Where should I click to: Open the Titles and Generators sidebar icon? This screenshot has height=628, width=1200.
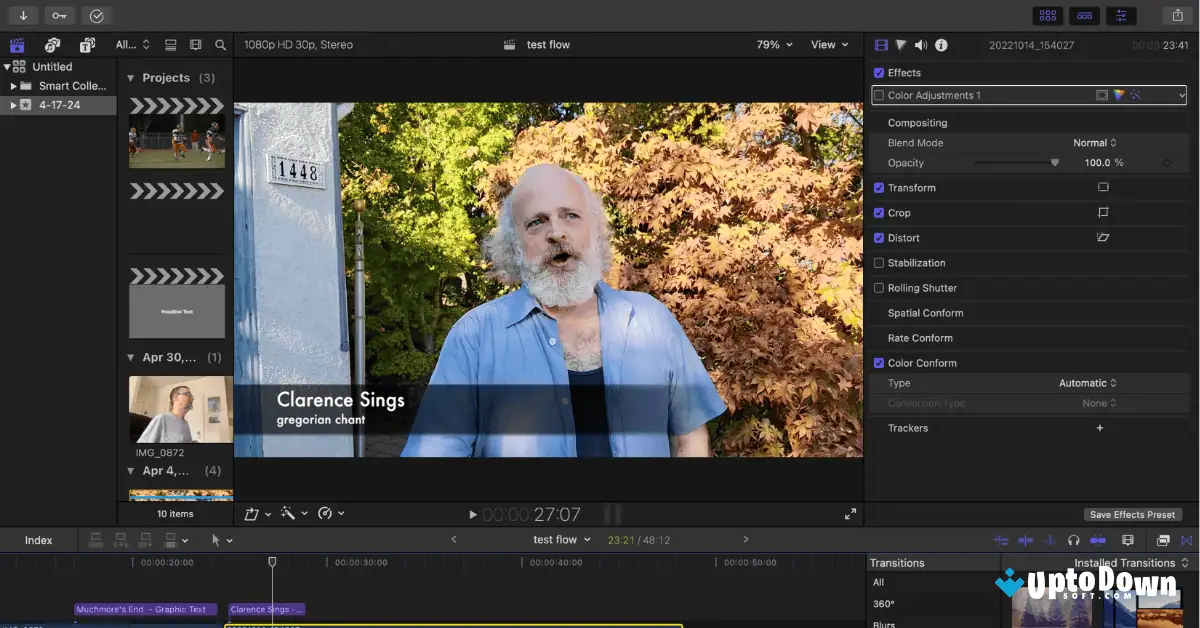pyautogui.click(x=85, y=45)
